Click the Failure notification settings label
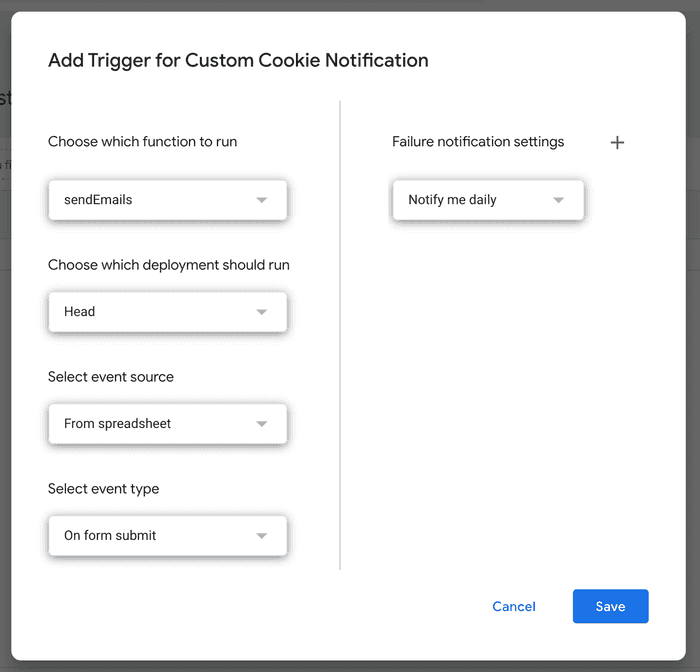The width and height of the screenshot is (700, 672). [x=478, y=142]
